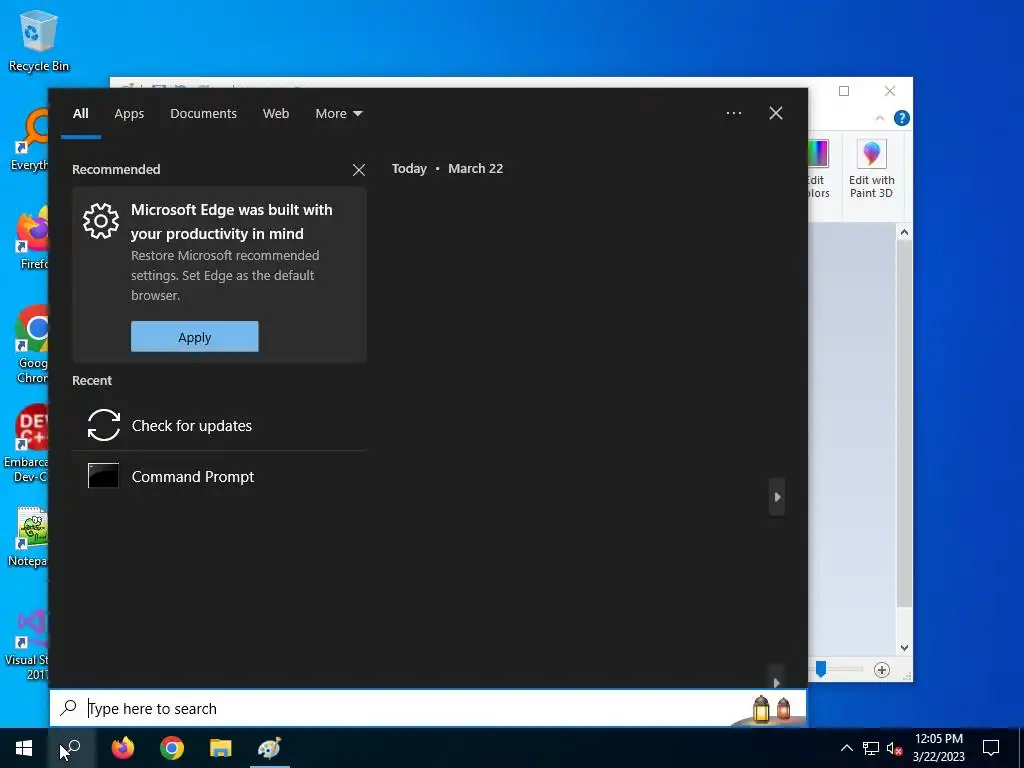Screen dimensions: 1024x768
Task: Select the Visual Studio desktop shortcut
Action: click(27, 644)
